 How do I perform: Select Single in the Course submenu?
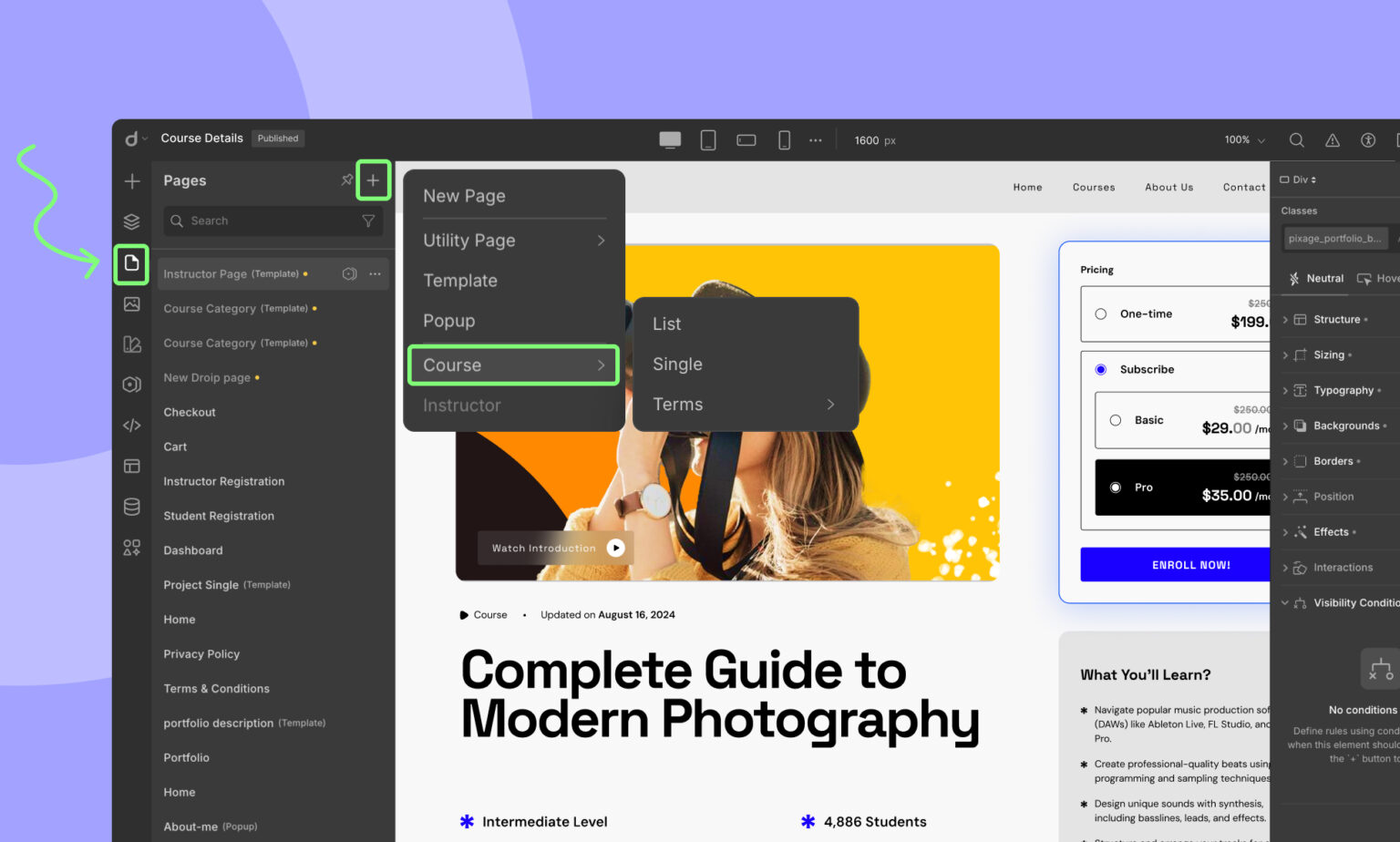pos(677,365)
